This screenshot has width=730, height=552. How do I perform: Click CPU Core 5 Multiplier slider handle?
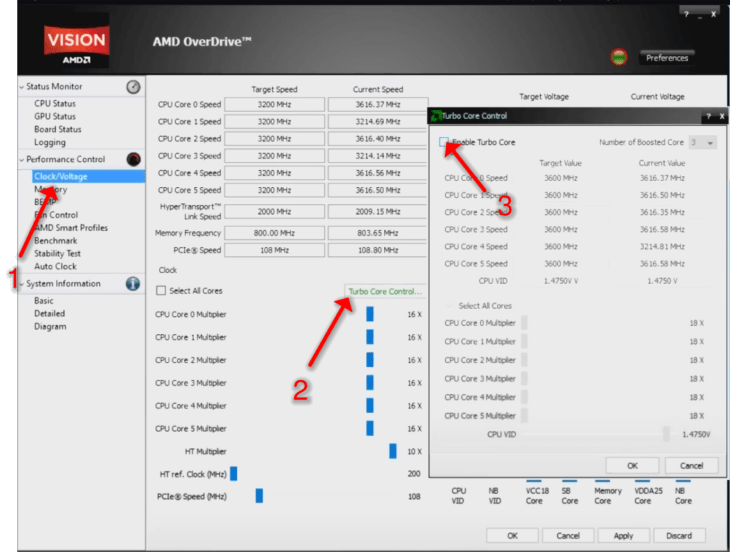370,428
